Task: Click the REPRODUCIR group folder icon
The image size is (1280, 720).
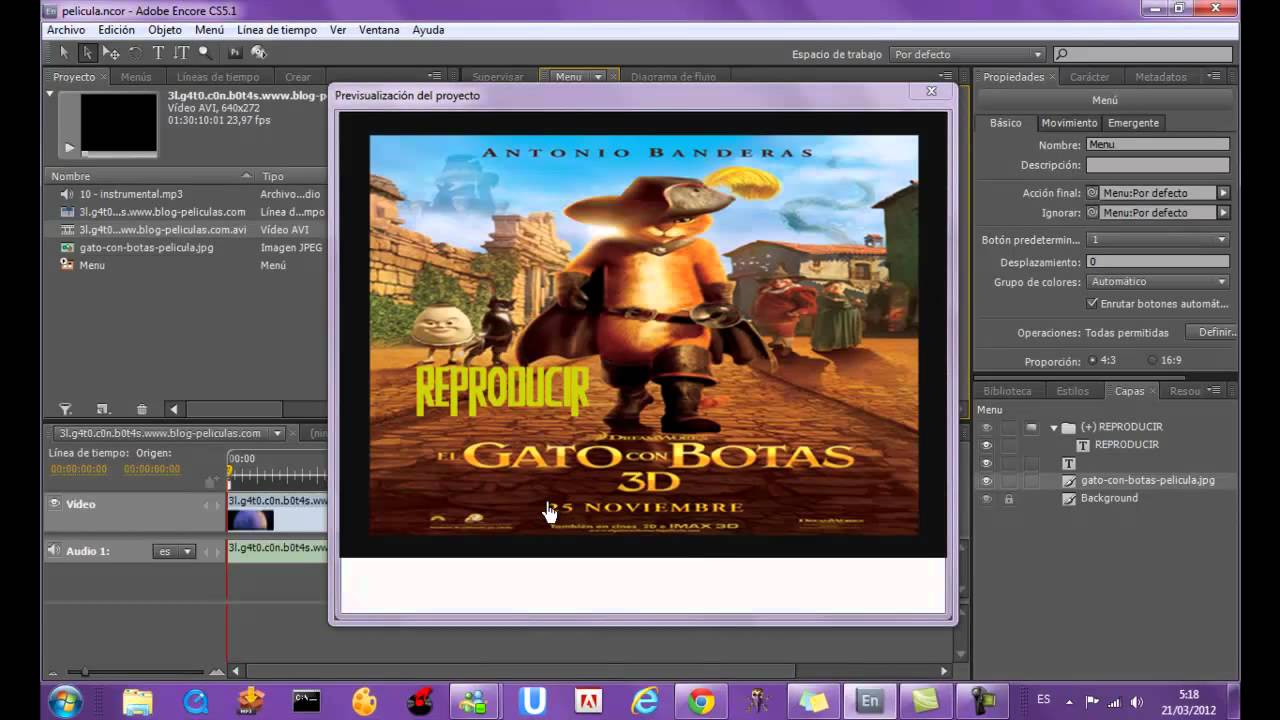Action: pyautogui.click(x=1068, y=427)
